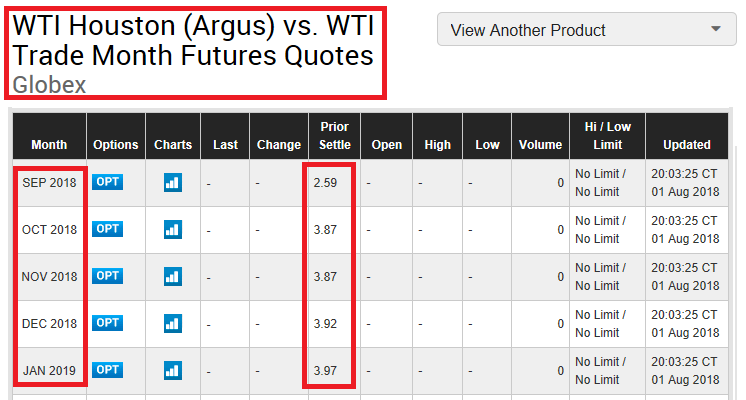Click the dropdown arrow beside View Another Product
This screenshot has height=400, width=746.
point(716,29)
